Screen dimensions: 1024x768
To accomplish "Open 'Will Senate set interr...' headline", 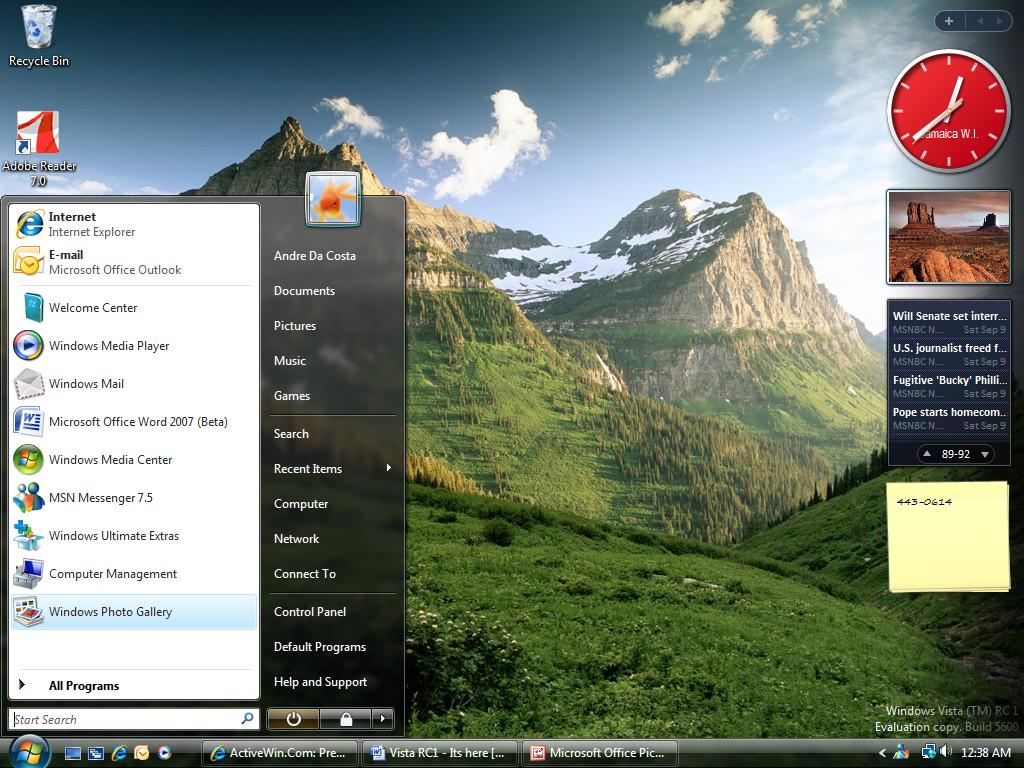I will tap(949, 322).
